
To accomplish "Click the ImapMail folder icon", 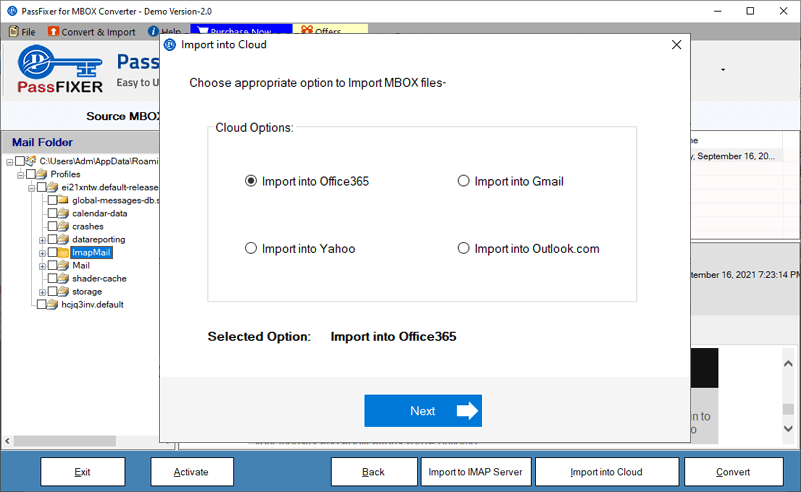I will (63, 252).
